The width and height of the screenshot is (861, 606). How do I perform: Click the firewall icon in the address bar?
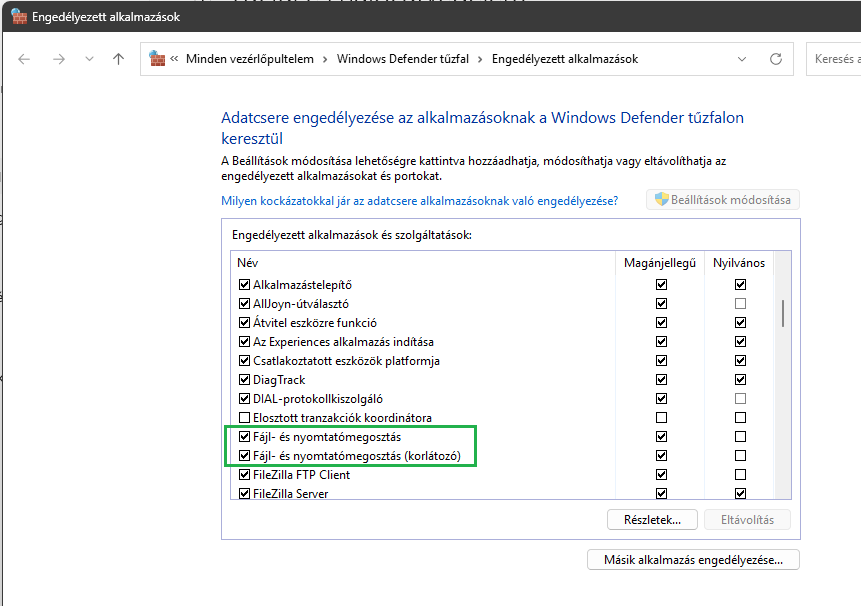tap(157, 59)
